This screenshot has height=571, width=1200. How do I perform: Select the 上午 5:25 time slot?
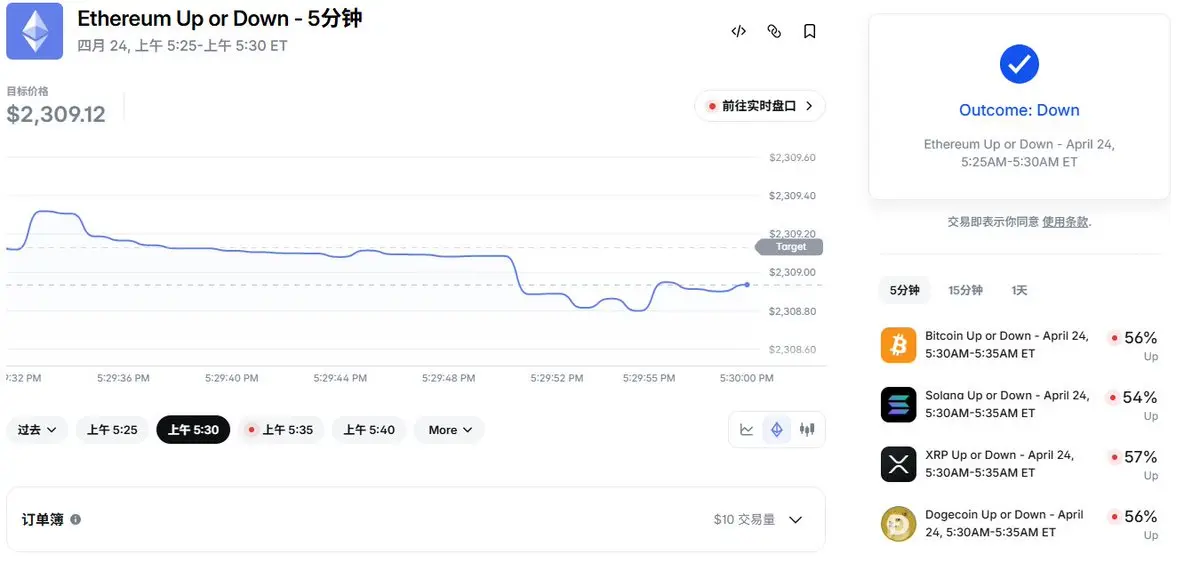[112, 430]
